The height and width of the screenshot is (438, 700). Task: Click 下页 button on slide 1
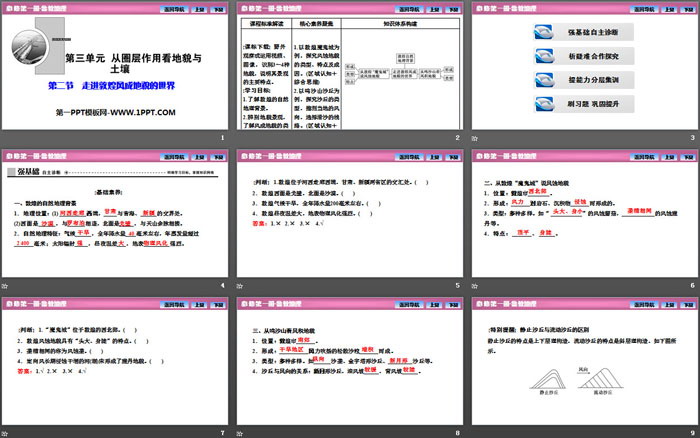coord(218,9)
